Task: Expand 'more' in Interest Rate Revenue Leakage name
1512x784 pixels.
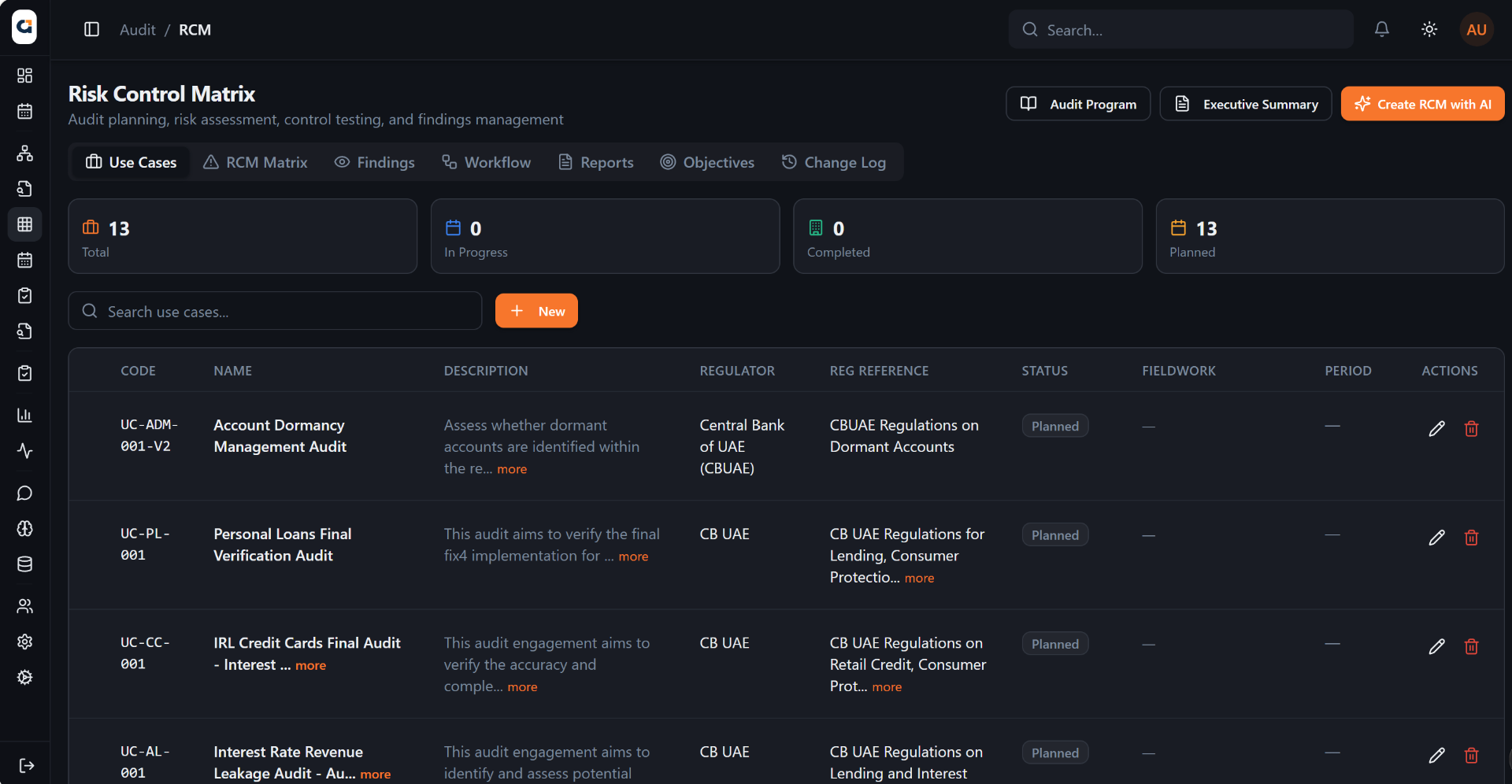Action: tap(375, 775)
